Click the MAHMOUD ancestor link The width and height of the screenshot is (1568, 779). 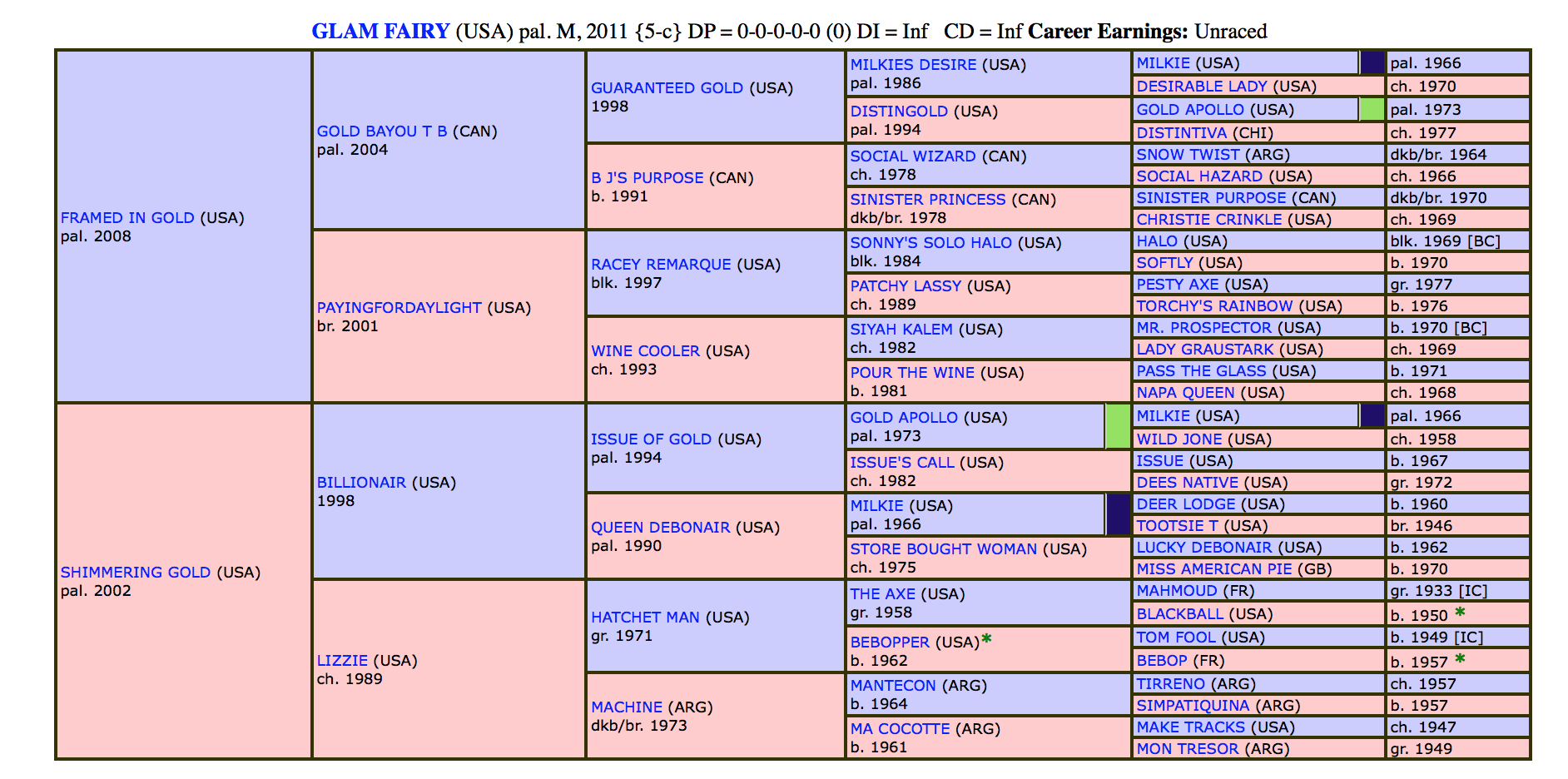tap(1177, 591)
